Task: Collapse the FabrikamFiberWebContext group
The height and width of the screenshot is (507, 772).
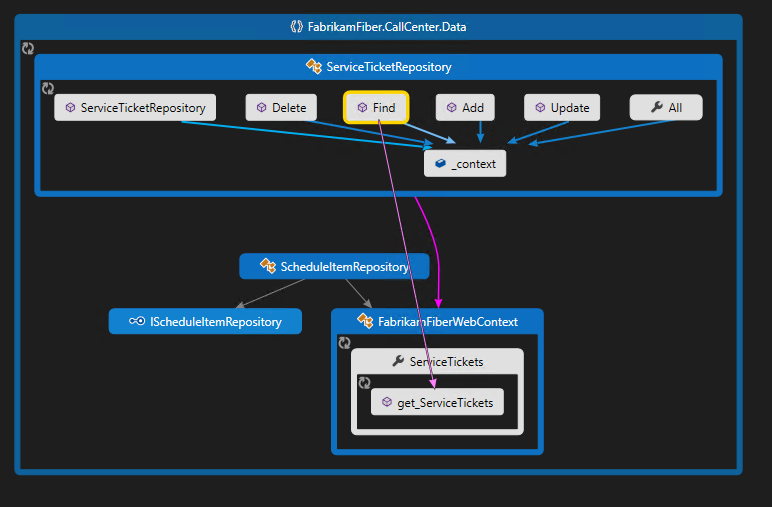Action: pos(344,342)
